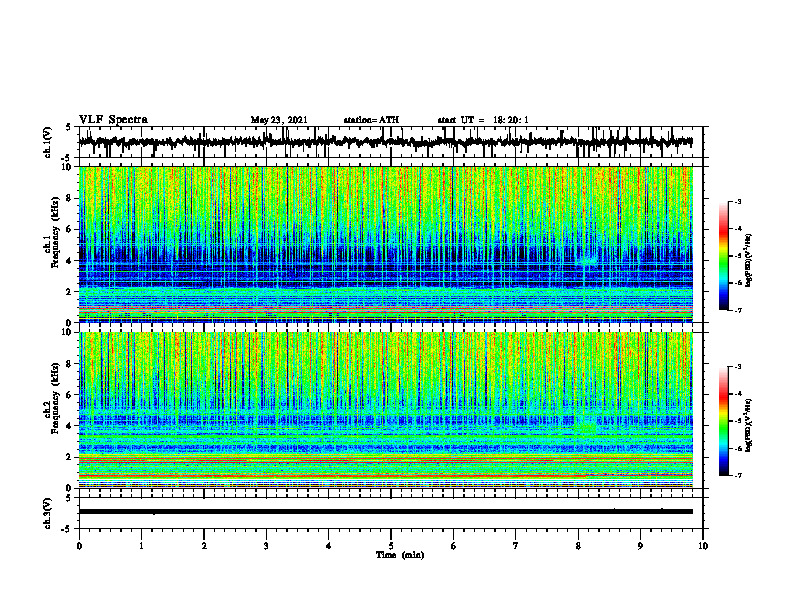Click the upper ch.1 spectrogram color bar
Screen dimensions: 792x612
click(x=723, y=256)
